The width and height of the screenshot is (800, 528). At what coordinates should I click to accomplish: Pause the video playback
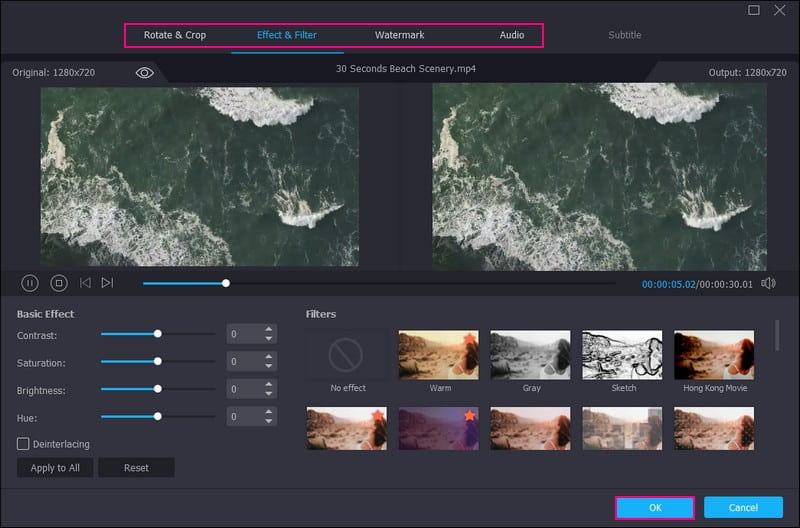point(30,283)
